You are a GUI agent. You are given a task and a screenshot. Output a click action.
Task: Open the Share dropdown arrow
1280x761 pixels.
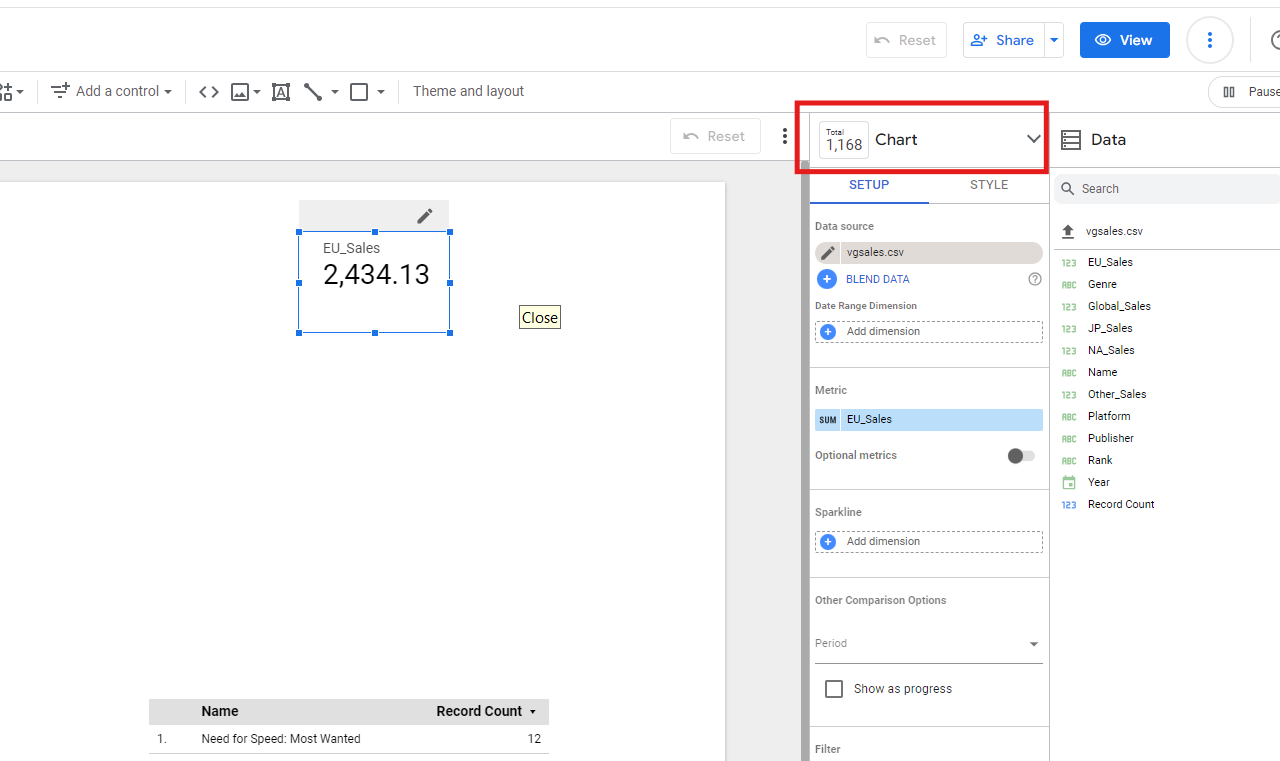pyautogui.click(x=1053, y=40)
